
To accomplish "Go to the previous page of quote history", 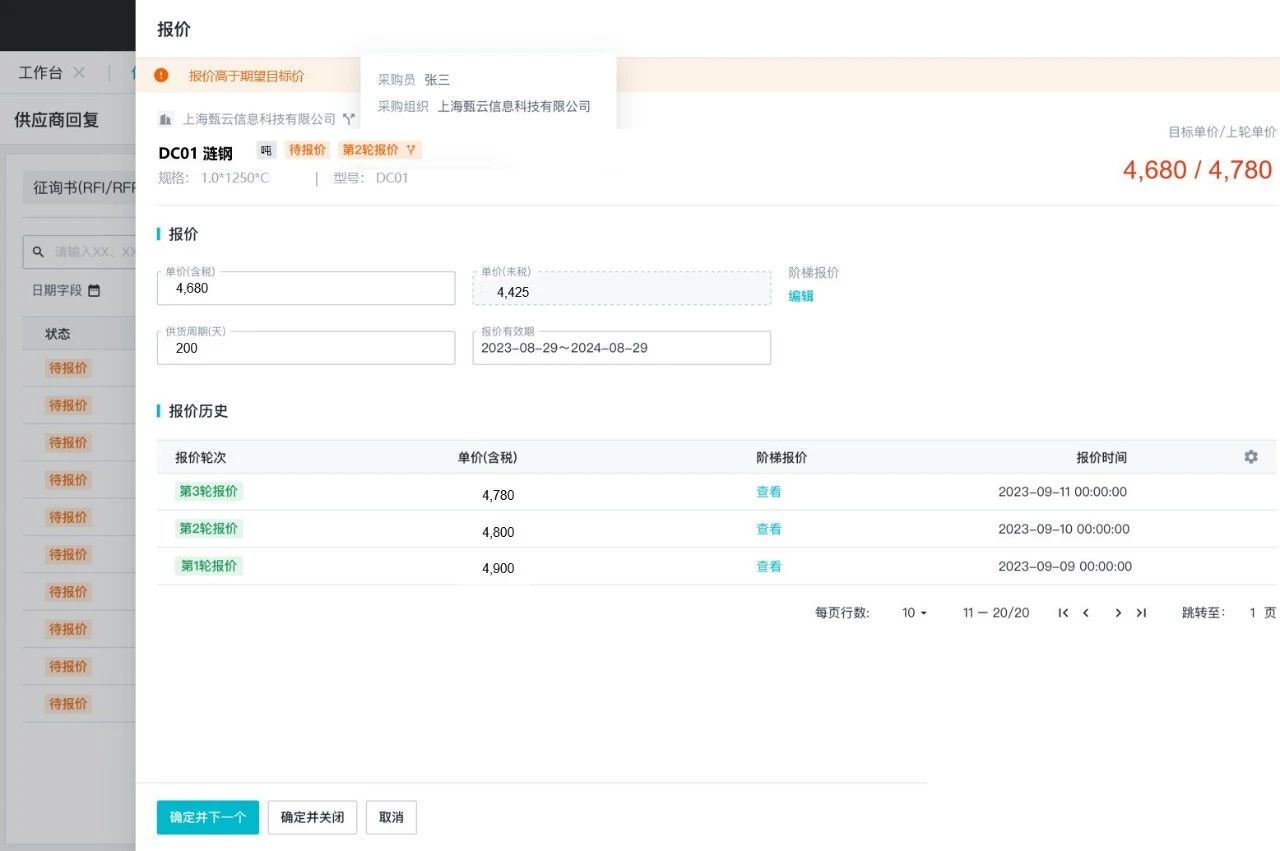I will click(1086, 613).
